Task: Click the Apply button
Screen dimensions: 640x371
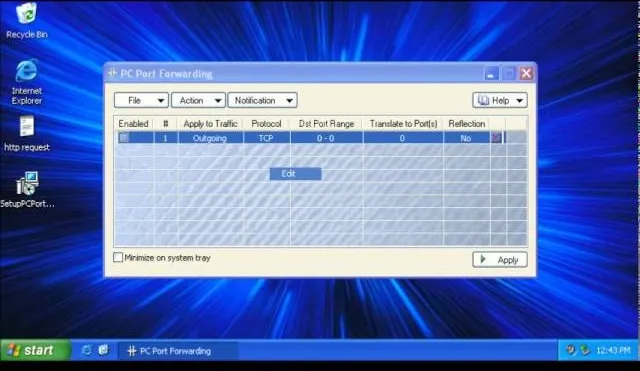Action: click(500, 260)
